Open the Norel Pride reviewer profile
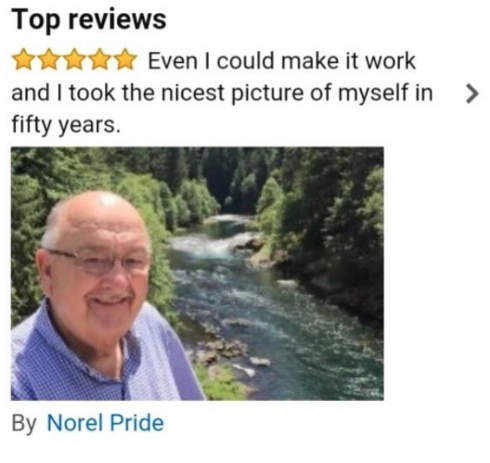Screen dimensions: 490x463 click(x=105, y=423)
